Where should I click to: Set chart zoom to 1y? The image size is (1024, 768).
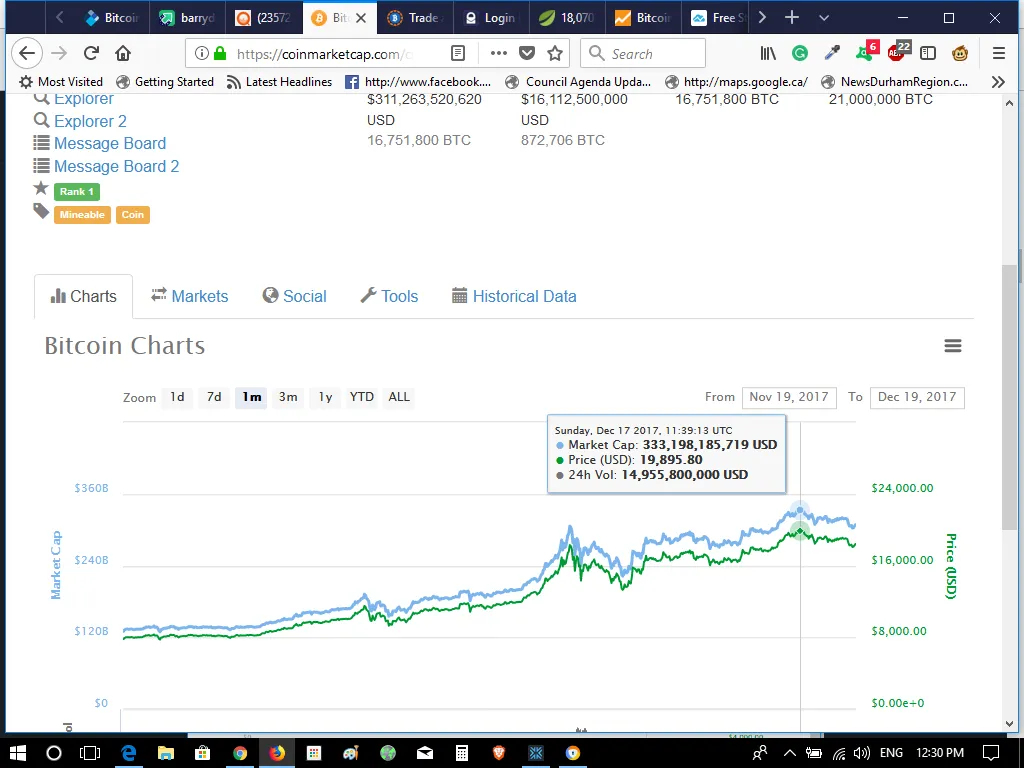pos(325,397)
